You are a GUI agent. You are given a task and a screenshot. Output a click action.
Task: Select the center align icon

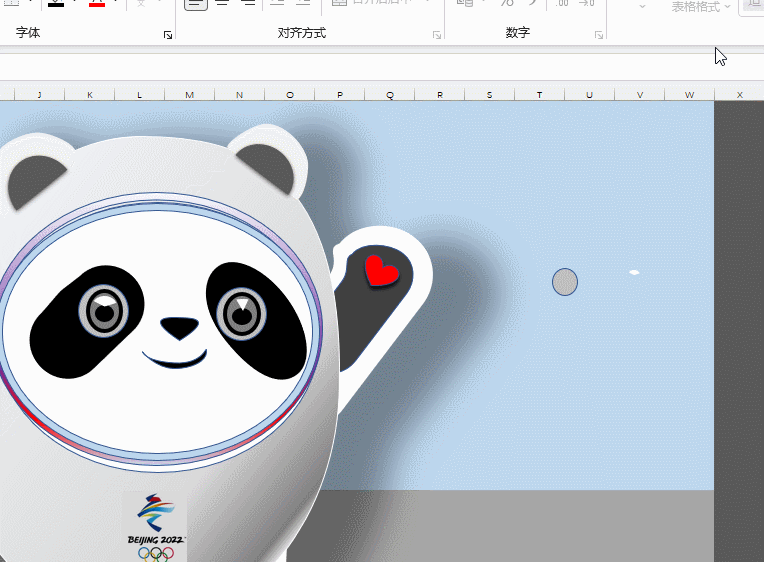coord(222,3)
